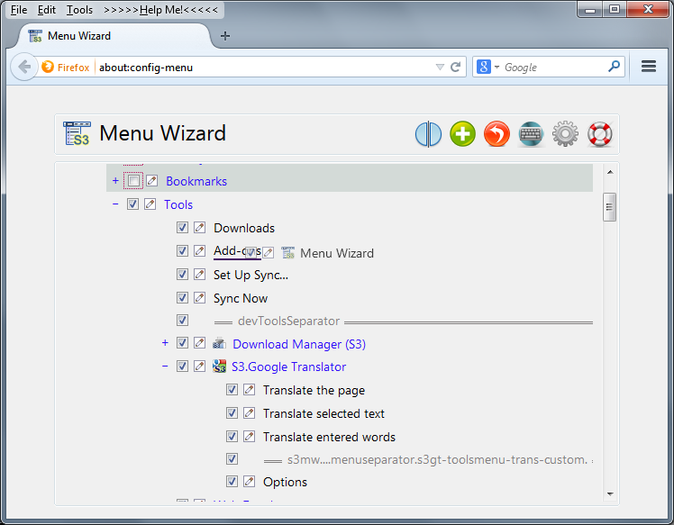Click the Tools label in tree
674x525 pixels.
click(x=178, y=205)
